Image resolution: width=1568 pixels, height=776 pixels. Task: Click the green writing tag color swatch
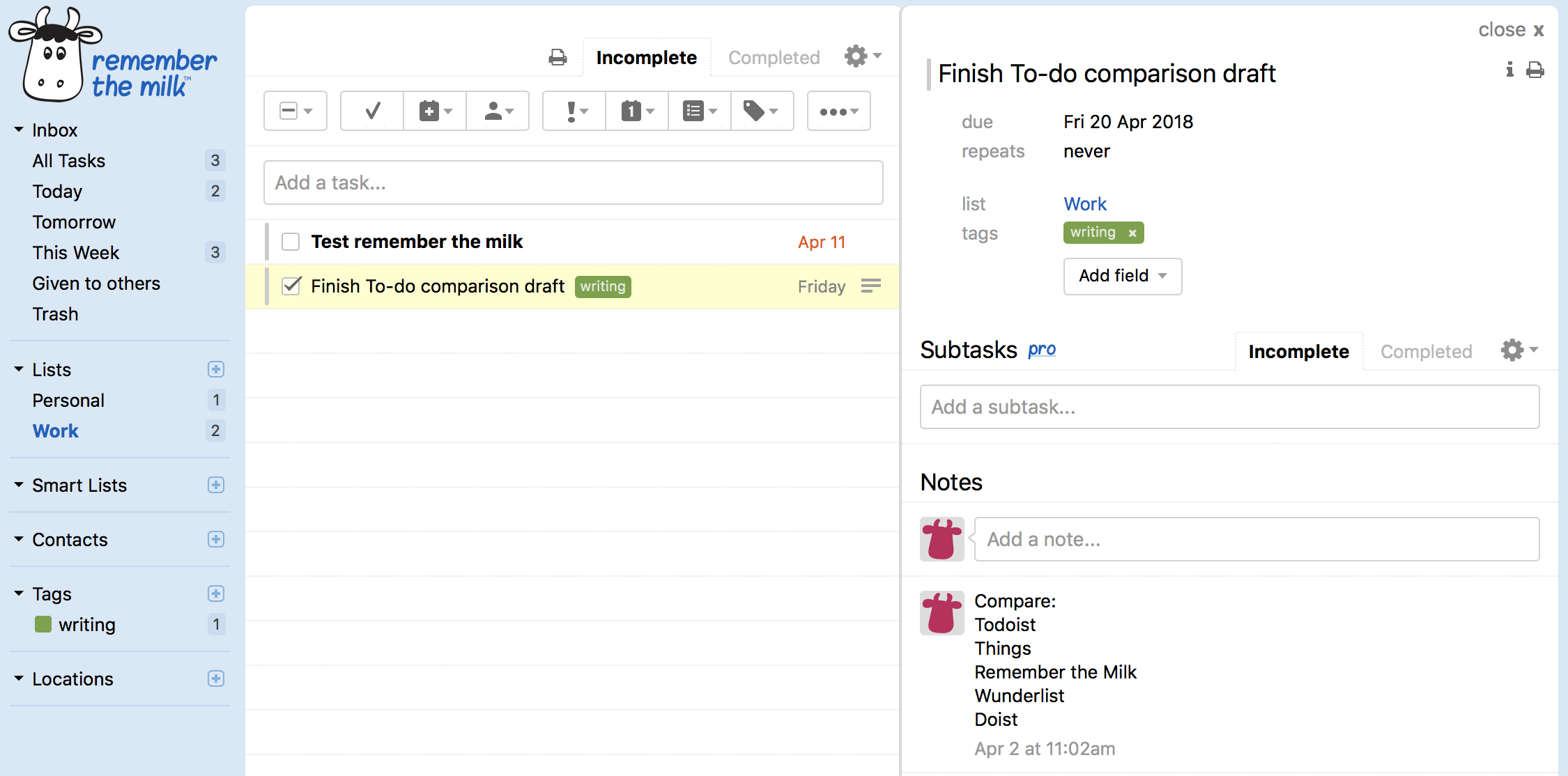coord(43,624)
